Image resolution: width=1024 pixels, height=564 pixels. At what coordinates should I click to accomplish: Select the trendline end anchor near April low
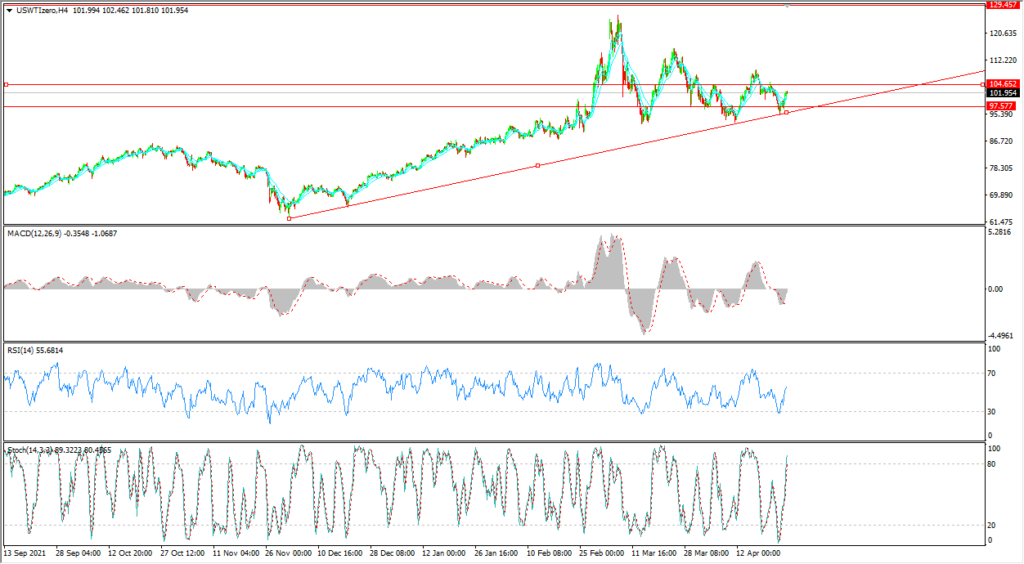coord(786,112)
